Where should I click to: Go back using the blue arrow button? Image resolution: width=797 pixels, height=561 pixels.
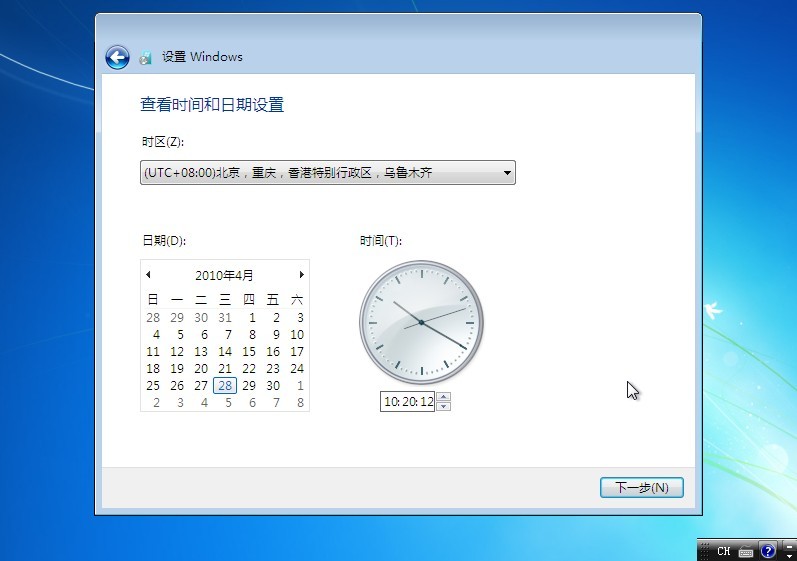[x=117, y=57]
